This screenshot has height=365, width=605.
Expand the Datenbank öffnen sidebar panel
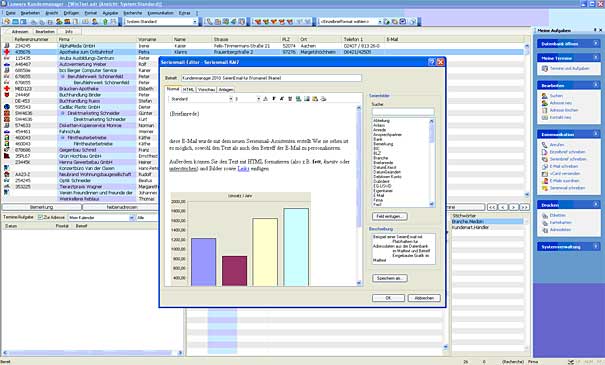596,44
